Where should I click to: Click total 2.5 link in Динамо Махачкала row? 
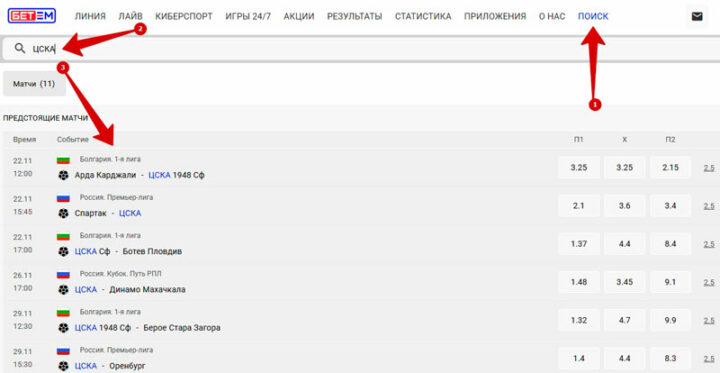click(709, 282)
